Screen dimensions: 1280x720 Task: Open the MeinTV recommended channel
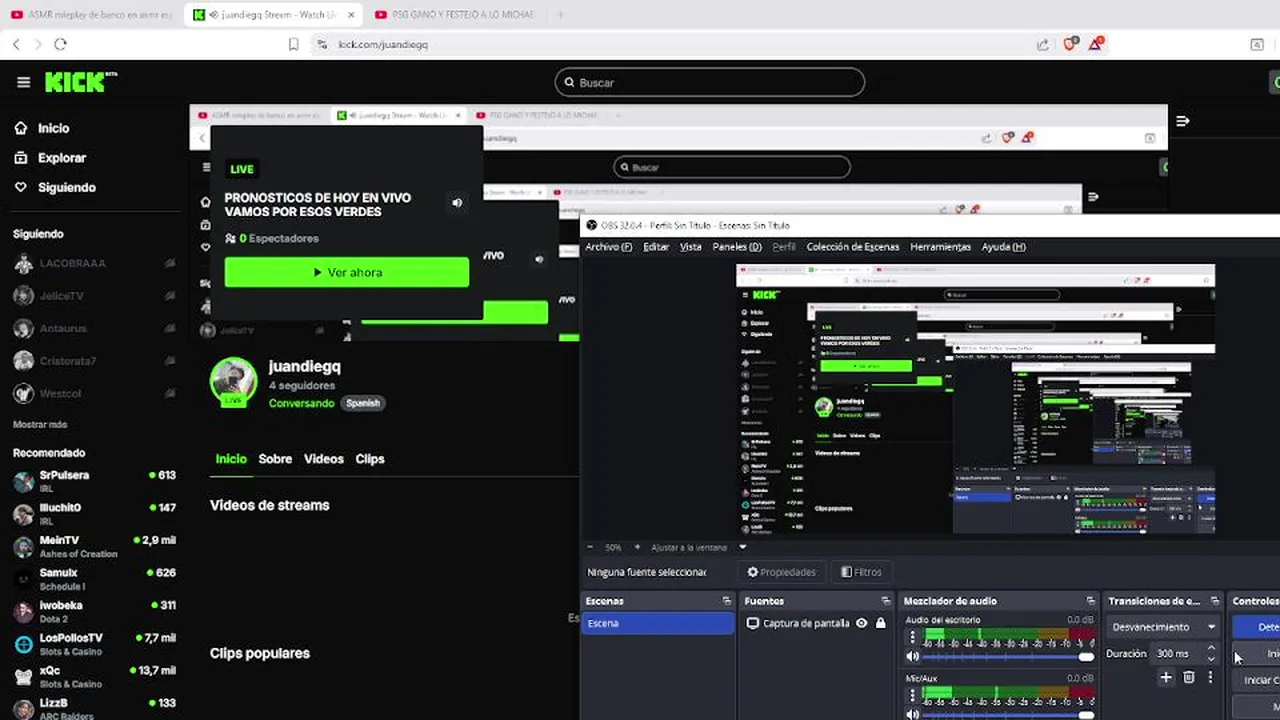tap(94, 546)
